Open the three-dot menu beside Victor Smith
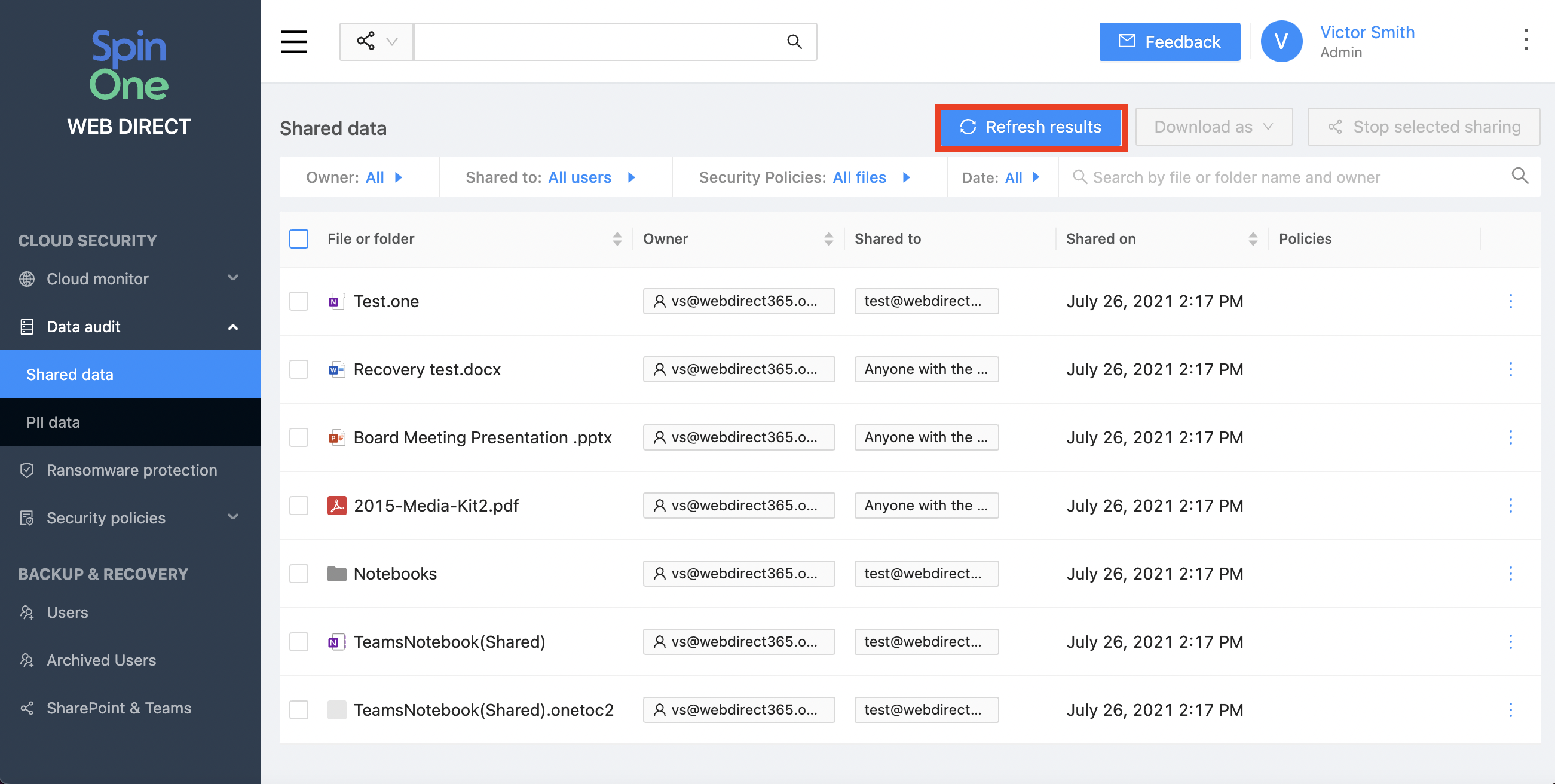 (x=1526, y=40)
